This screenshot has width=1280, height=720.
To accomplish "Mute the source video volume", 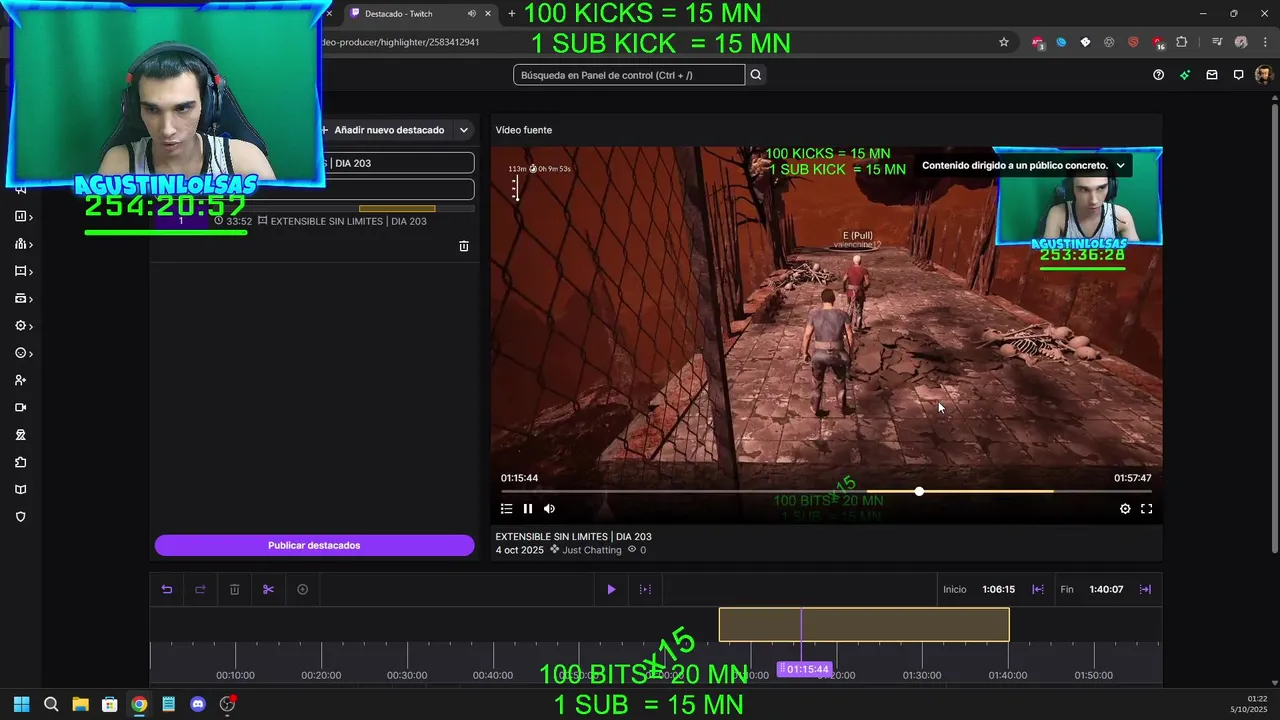I will 549,509.
